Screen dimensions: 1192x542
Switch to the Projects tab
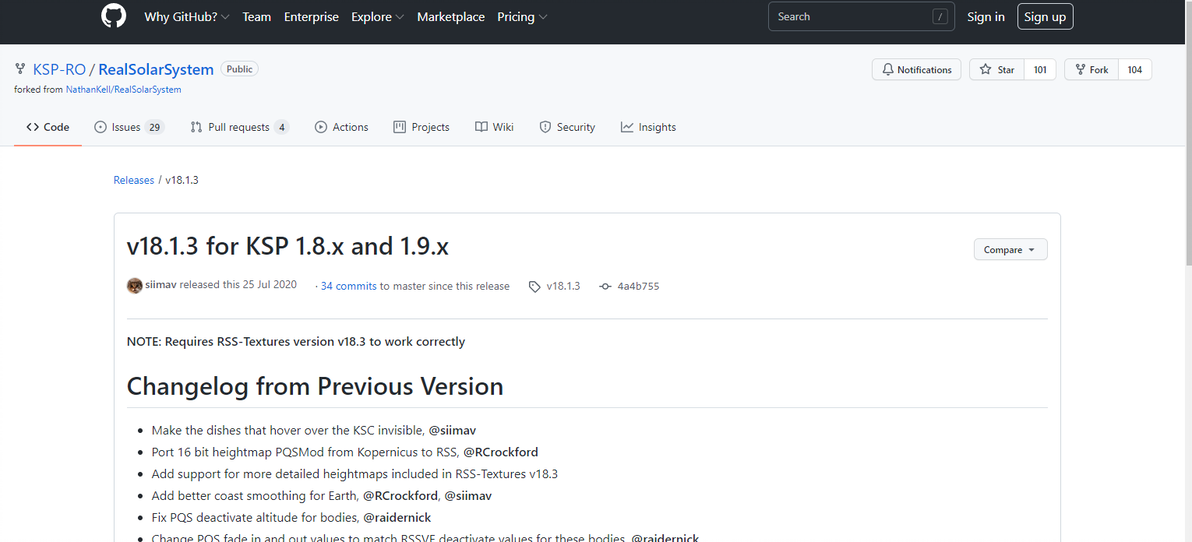(421, 127)
